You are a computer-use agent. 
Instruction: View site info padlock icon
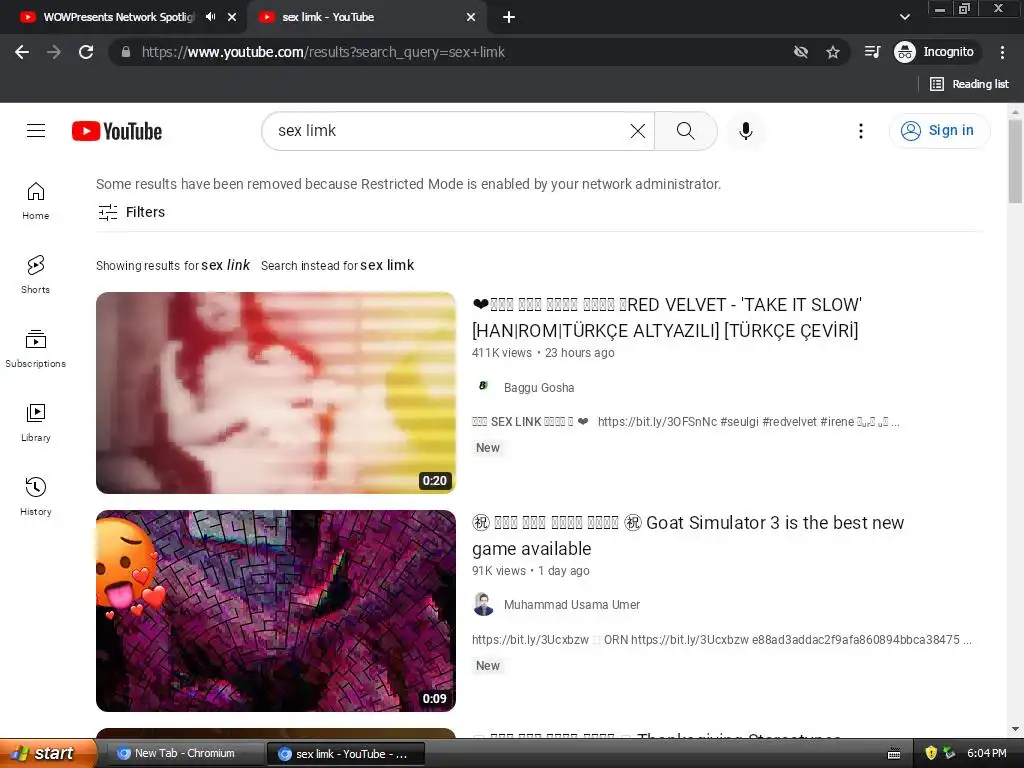click(126, 52)
